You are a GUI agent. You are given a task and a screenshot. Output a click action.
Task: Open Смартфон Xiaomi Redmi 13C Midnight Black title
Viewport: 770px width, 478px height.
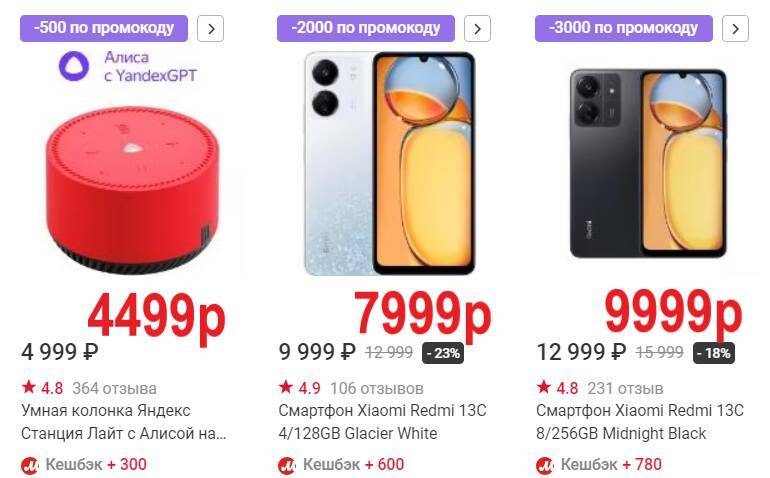(640, 422)
